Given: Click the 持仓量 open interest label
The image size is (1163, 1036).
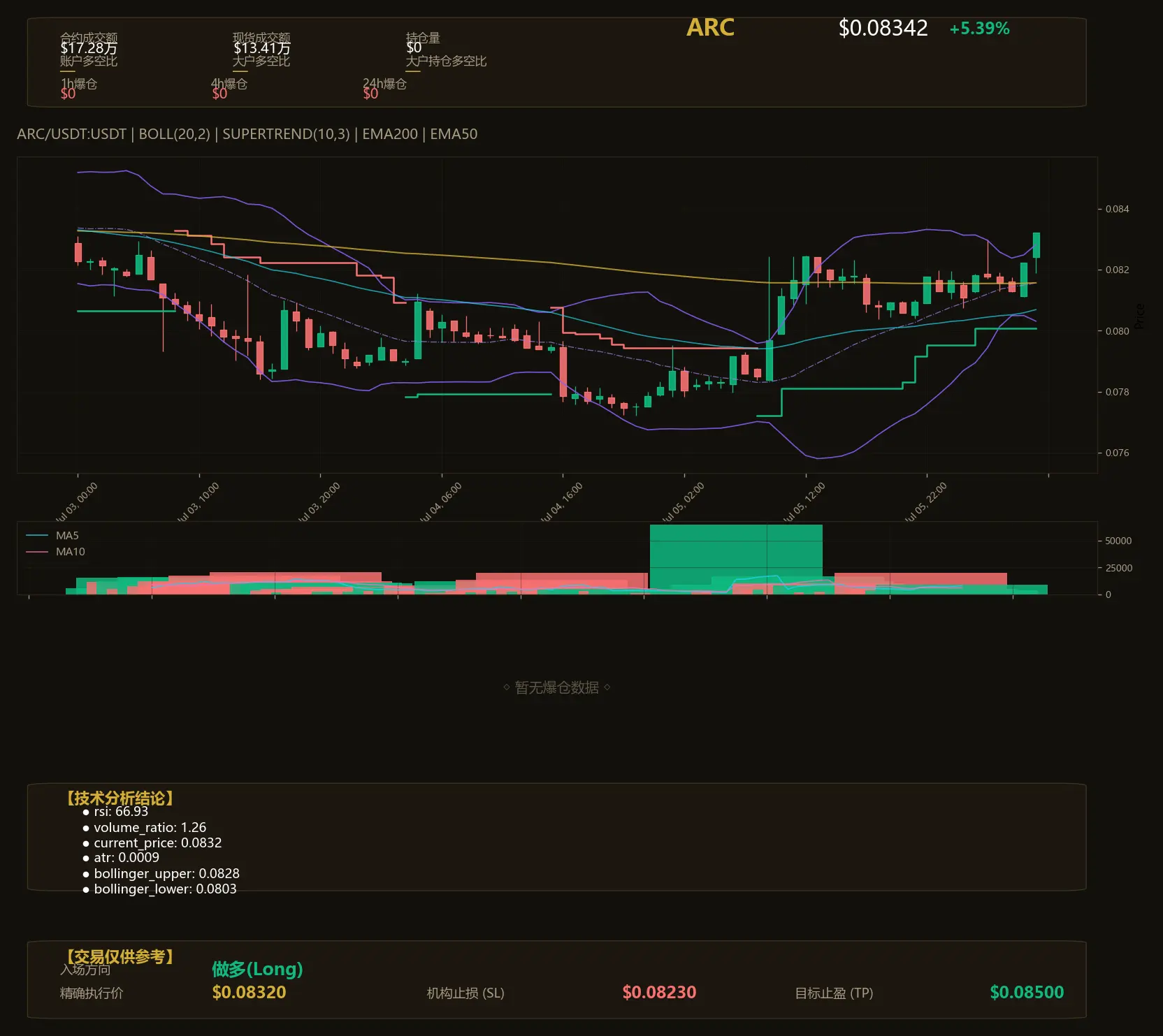Looking at the screenshot, I should click(x=423, y=37).
